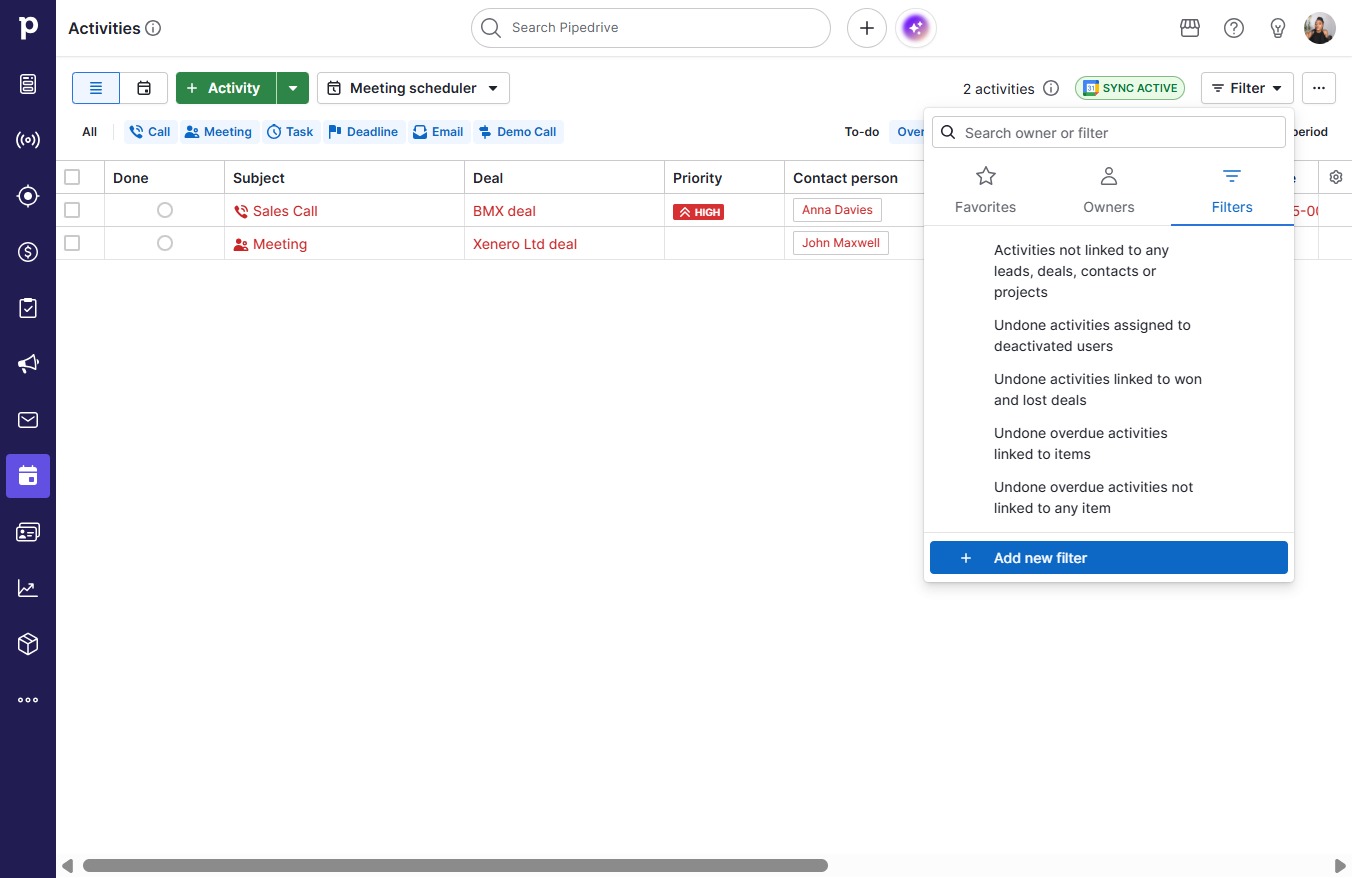Open the Meeting scheduler dropdown
Viewport: 1352px width, 878px height.
coord(413,88)
